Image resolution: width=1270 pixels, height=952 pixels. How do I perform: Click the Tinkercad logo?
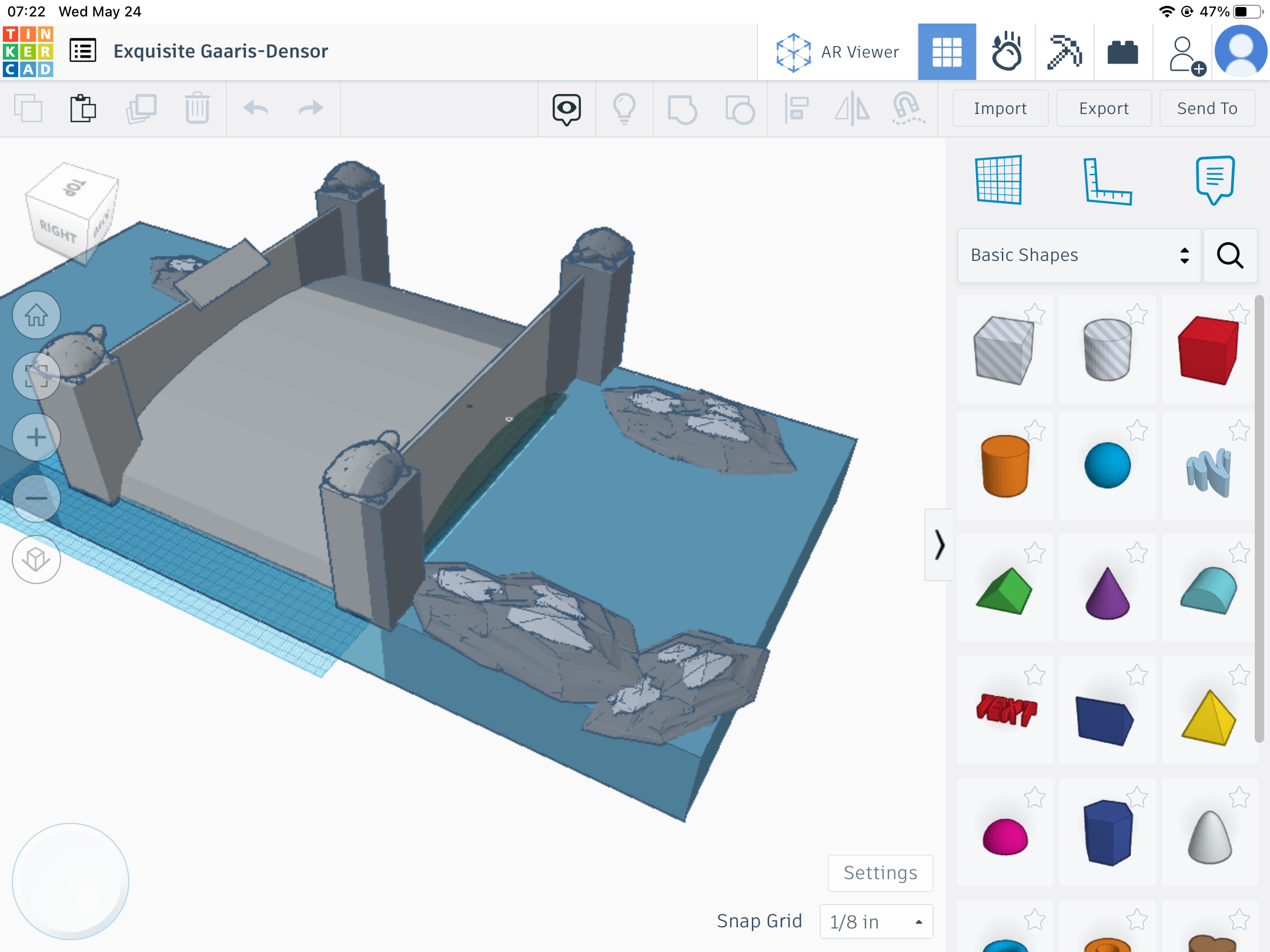[28, 52]
